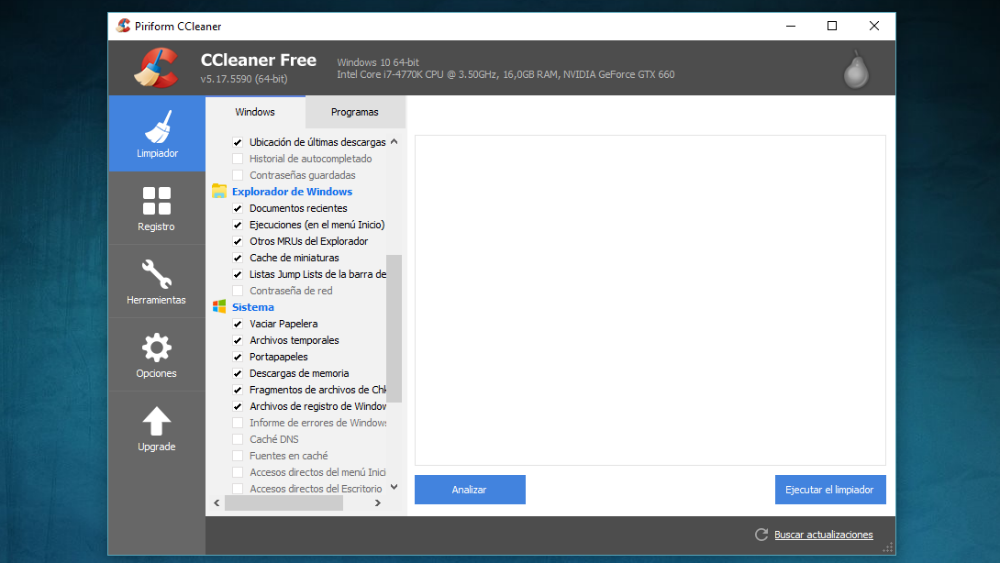Toggle Portapapeles checkbox
The width and height of the screenshot is (1000, 563).
(x=238, y=357)
